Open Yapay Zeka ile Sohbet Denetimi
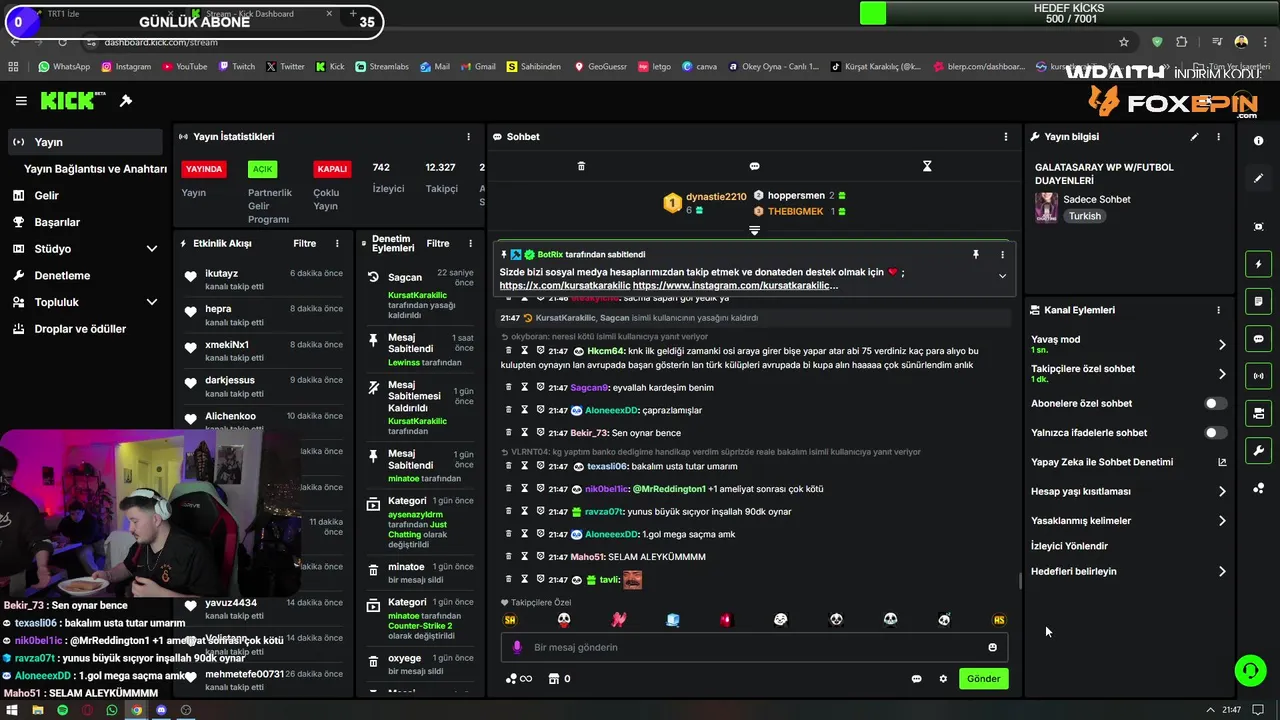 [x=1128, y=462]
